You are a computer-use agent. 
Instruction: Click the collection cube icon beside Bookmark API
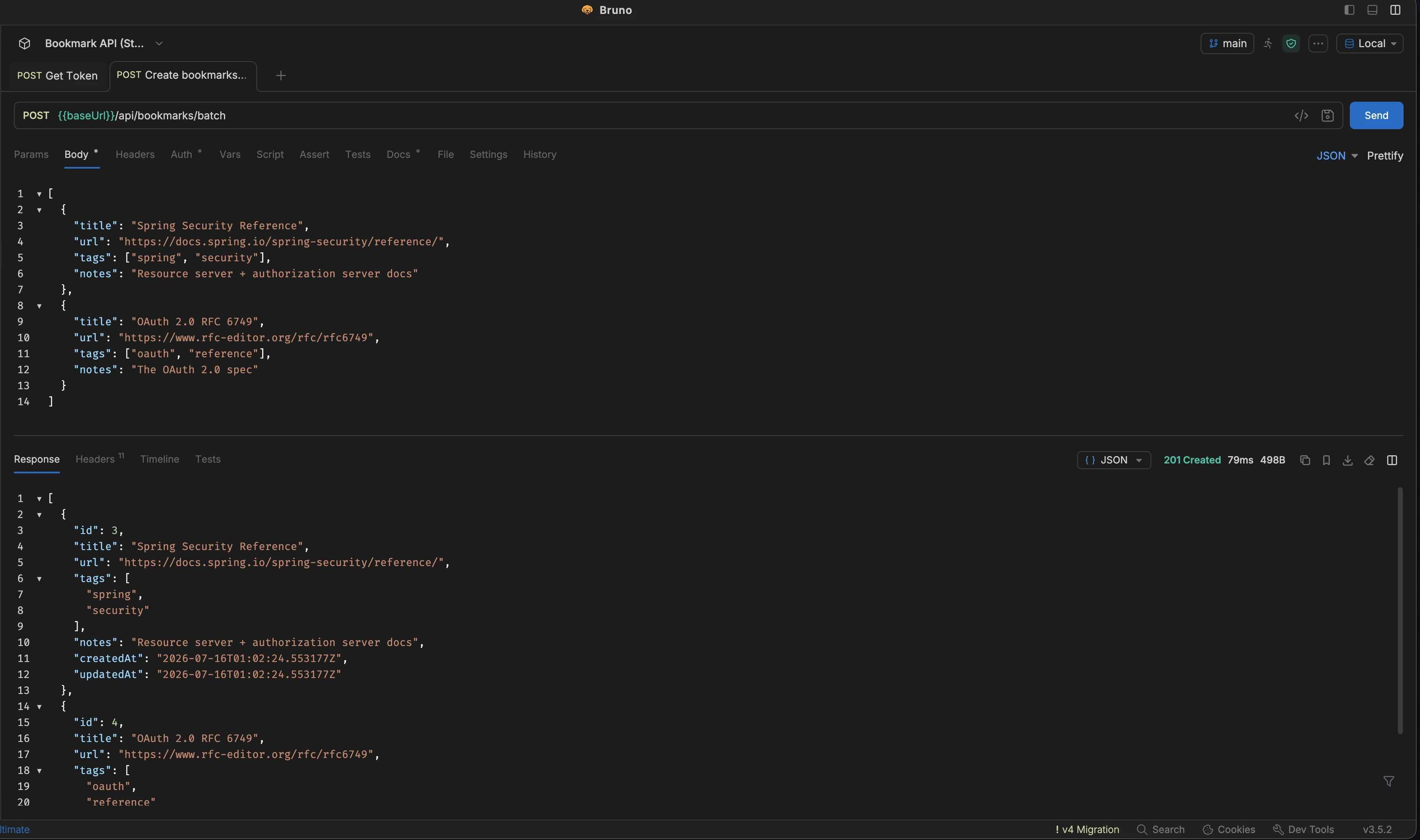[24, 43]
